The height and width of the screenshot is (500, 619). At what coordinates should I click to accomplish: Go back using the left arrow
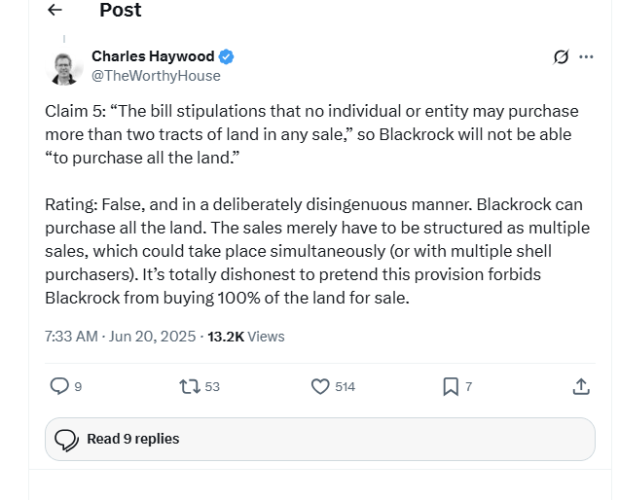tap(55, 10)
